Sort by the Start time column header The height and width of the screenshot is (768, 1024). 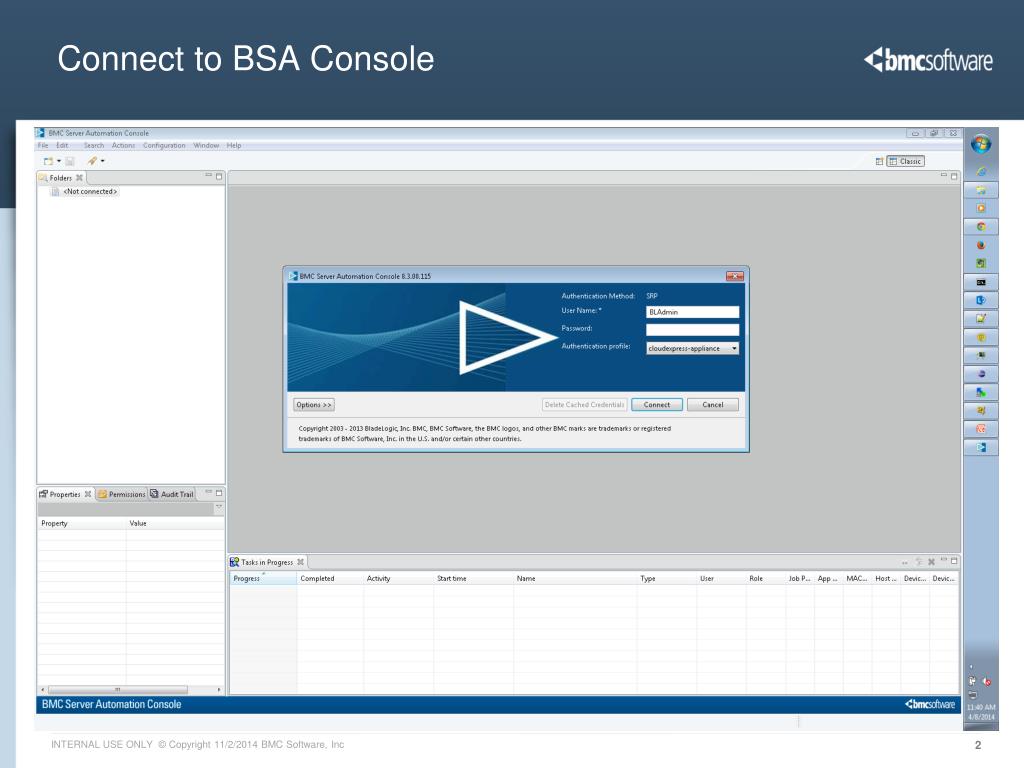(x=473, y=579)
